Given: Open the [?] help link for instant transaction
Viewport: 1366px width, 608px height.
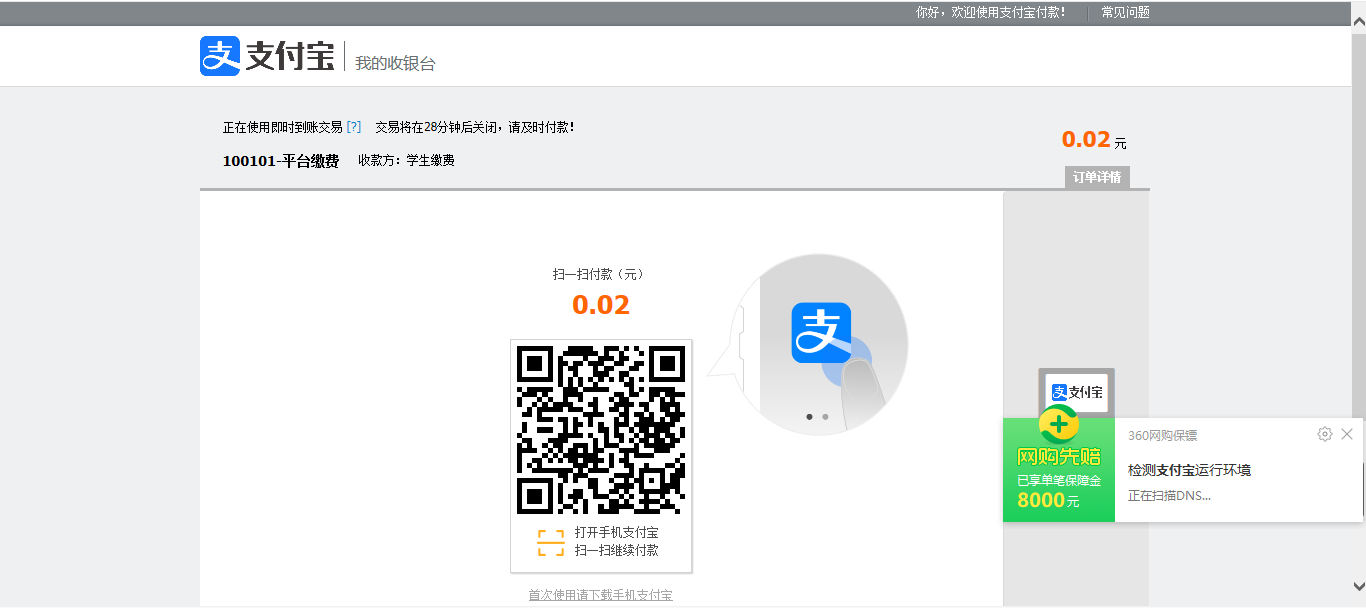Looking at the screenshot, I should [353, 128].
